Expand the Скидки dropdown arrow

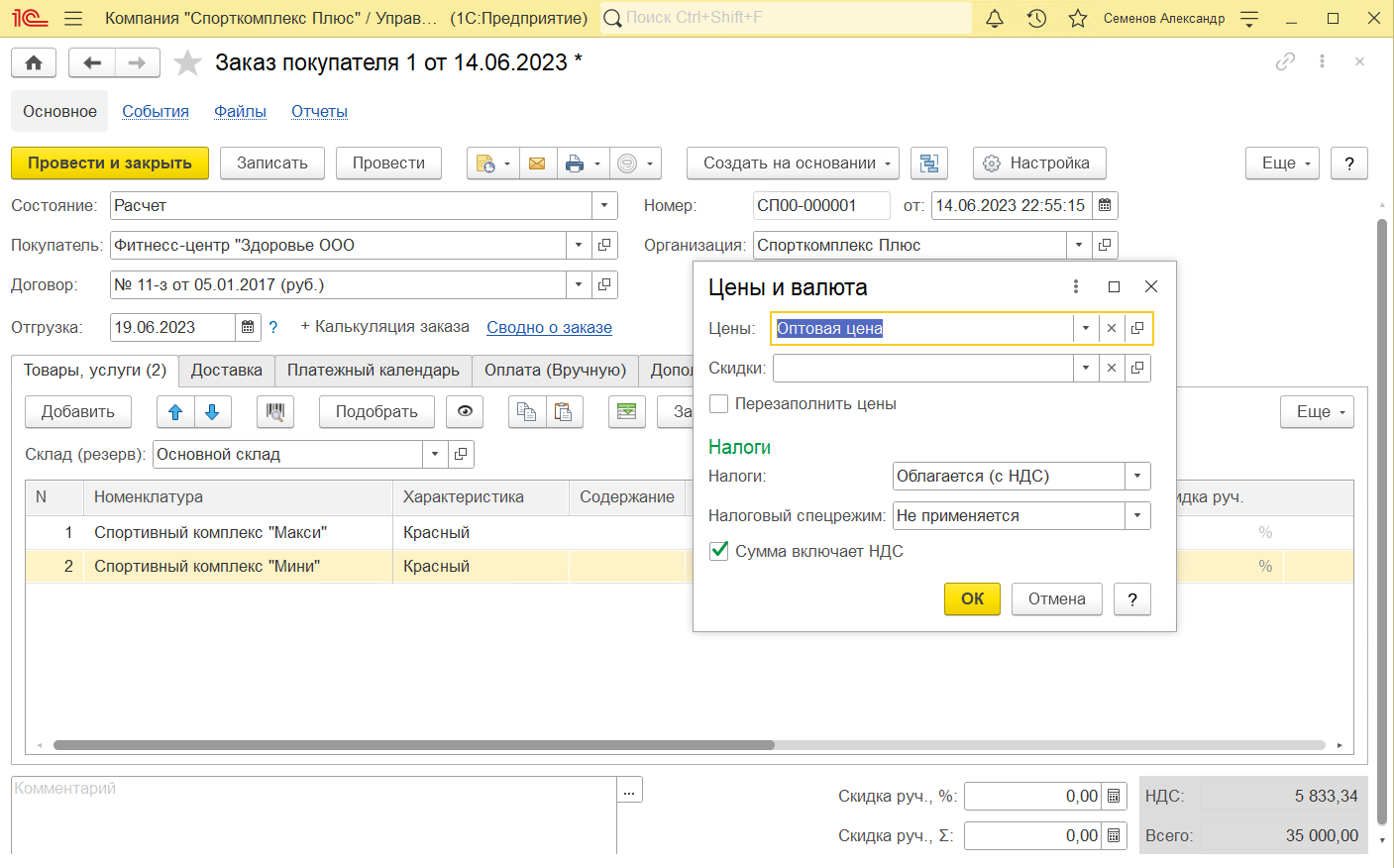tap(1086, 368)
